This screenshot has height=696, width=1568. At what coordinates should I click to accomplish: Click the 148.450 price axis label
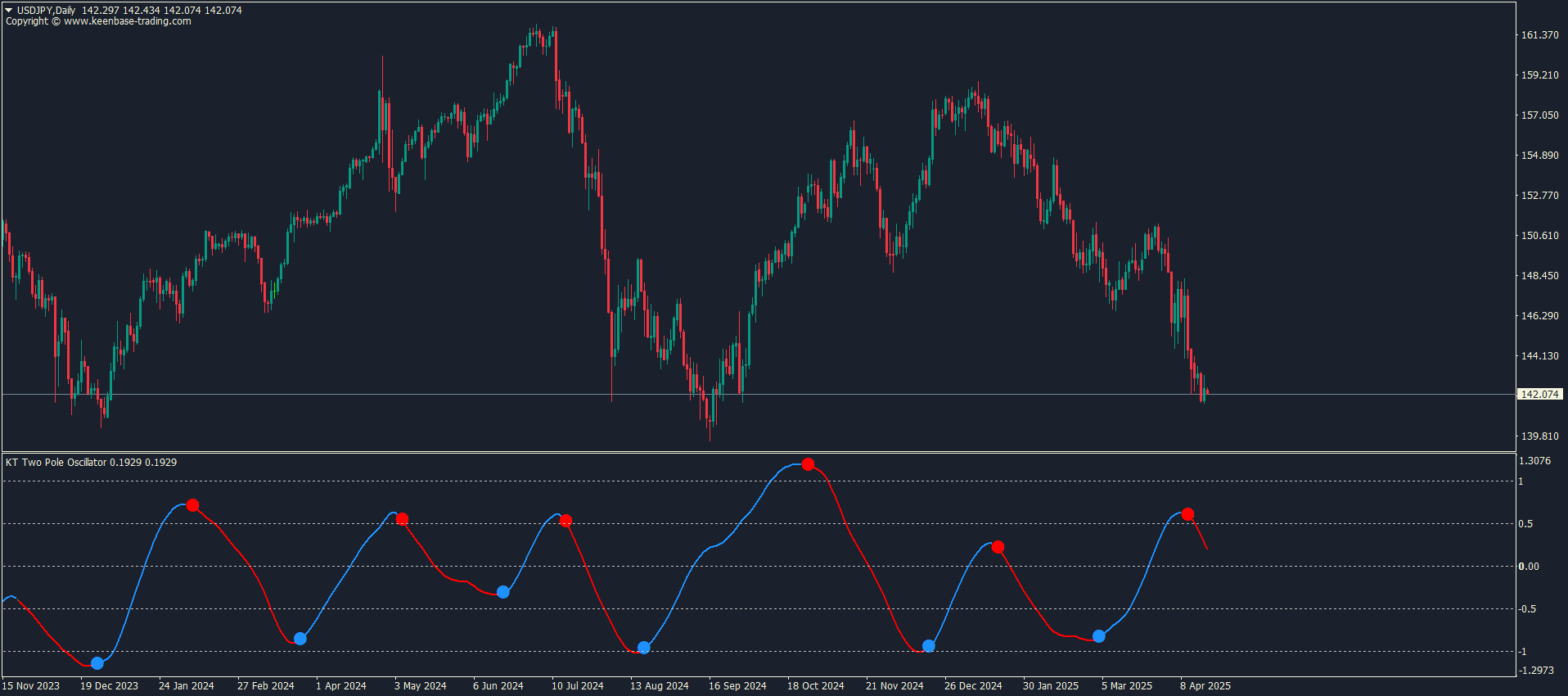(x=1539, y=276)
